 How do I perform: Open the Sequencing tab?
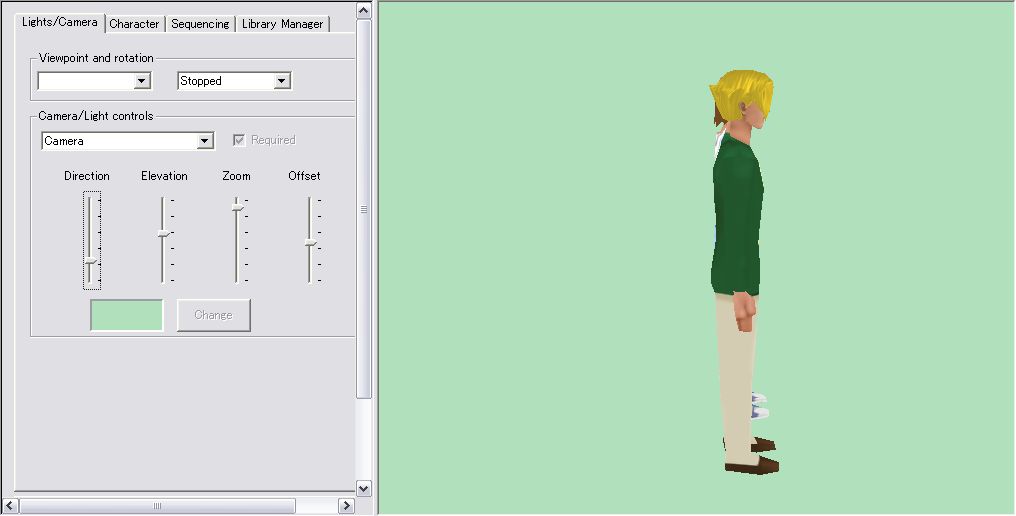pyautogui.click(x=200, y=24)
